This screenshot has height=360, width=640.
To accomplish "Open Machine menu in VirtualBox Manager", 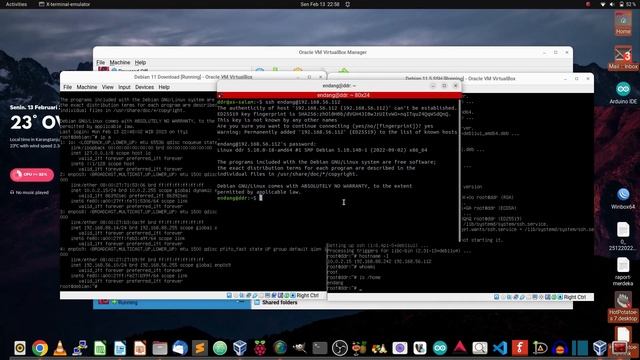I will coord(120,62).
